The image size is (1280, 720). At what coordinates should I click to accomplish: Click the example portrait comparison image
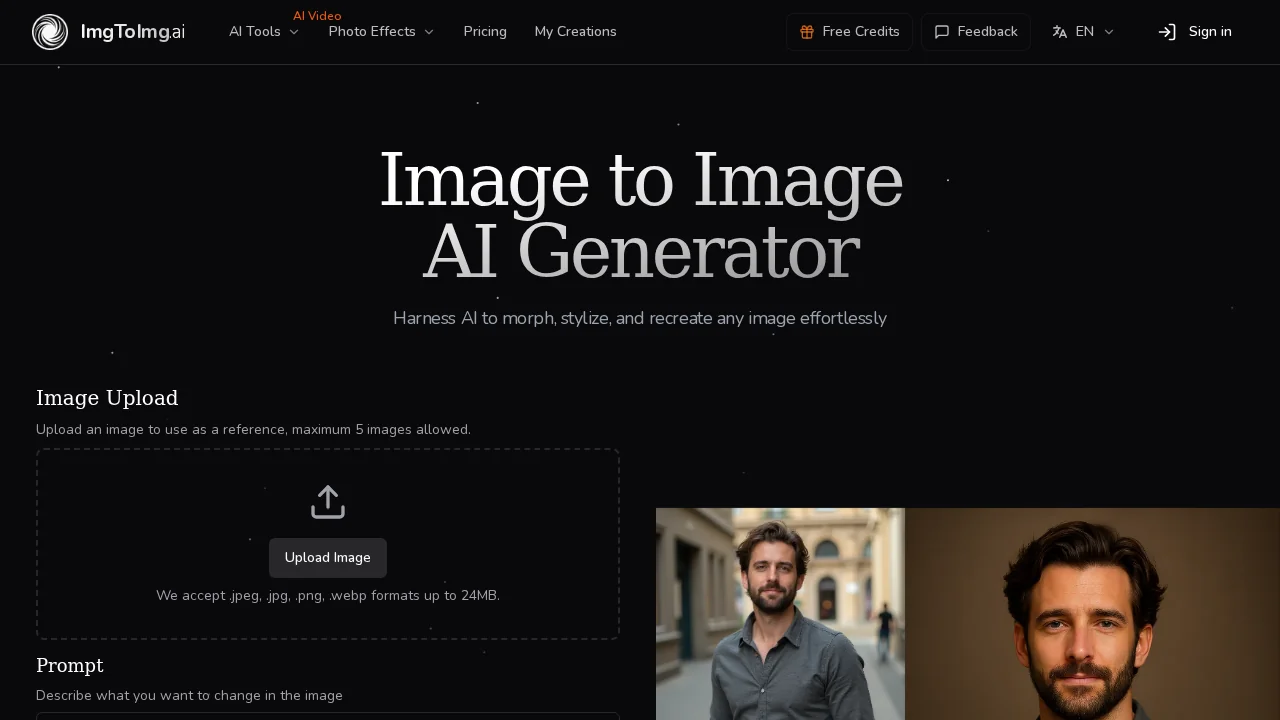[x=966, y=614]
